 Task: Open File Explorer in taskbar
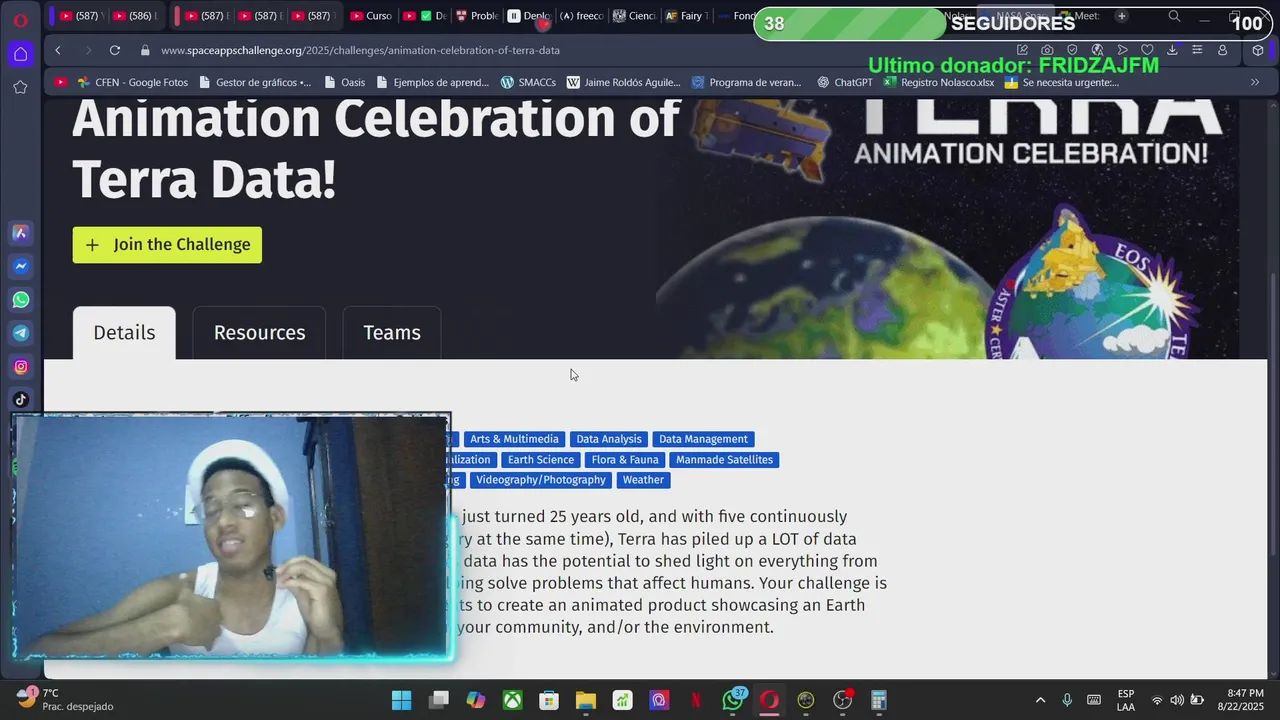tap(586, 700)
